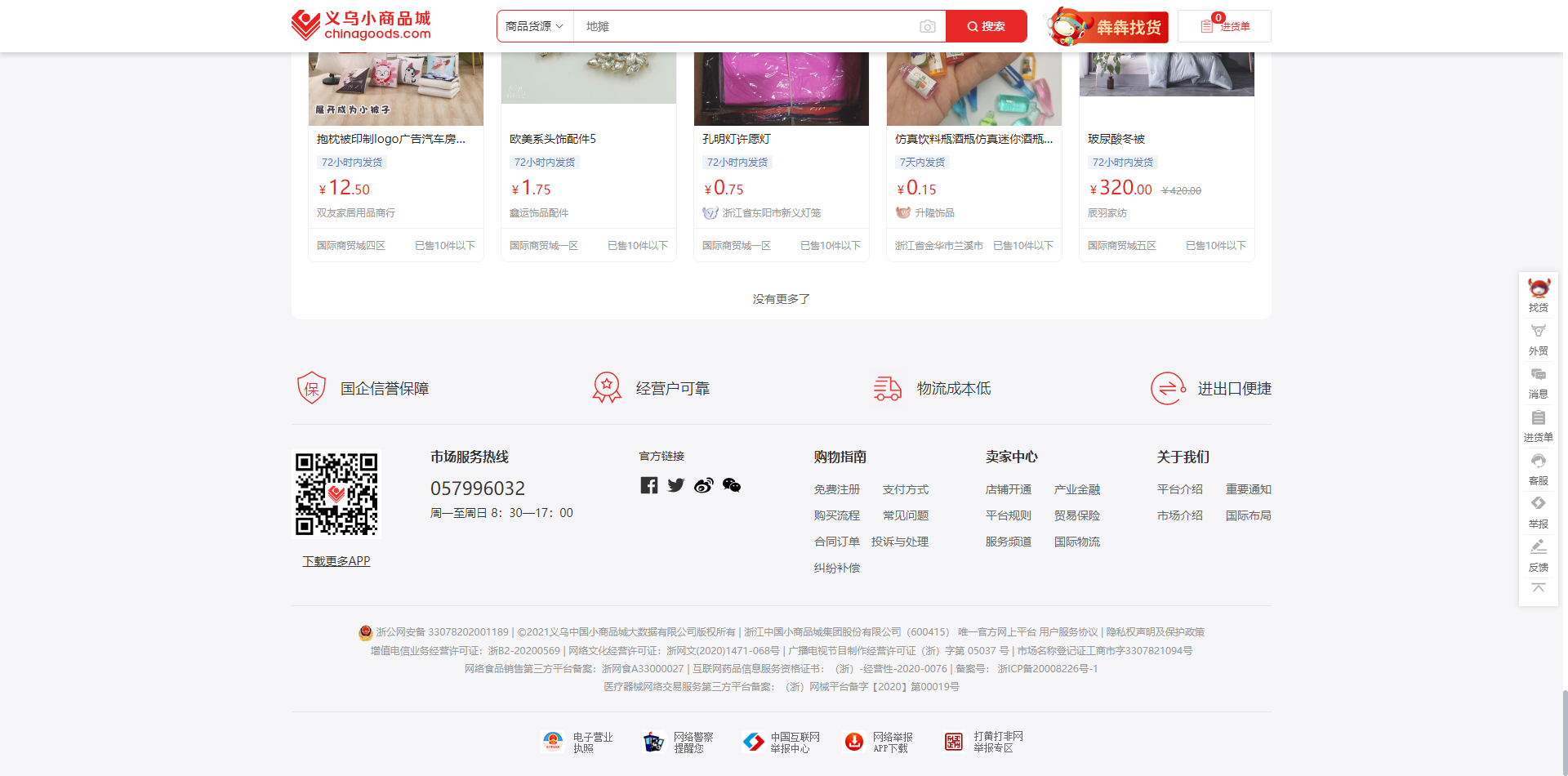1568x776 pixels.
Task: Click the 下载更多APP link
Action: pyautogui.click(x=336, y=561)
